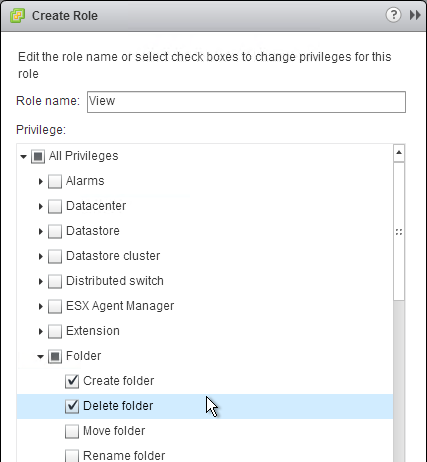Toggle the All Privileges checkbox
The width and height of the screenshot is (427, 462).
tap(38, 156)
